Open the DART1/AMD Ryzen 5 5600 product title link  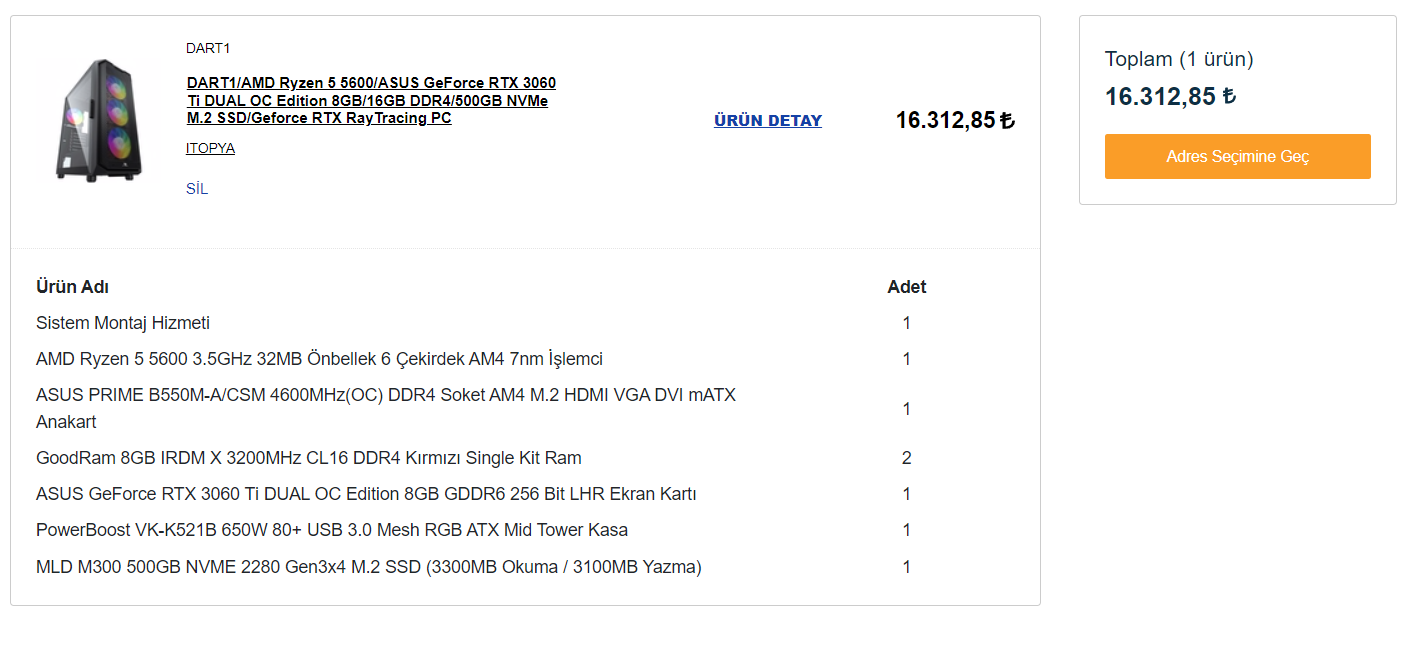(x=371, y=100)
